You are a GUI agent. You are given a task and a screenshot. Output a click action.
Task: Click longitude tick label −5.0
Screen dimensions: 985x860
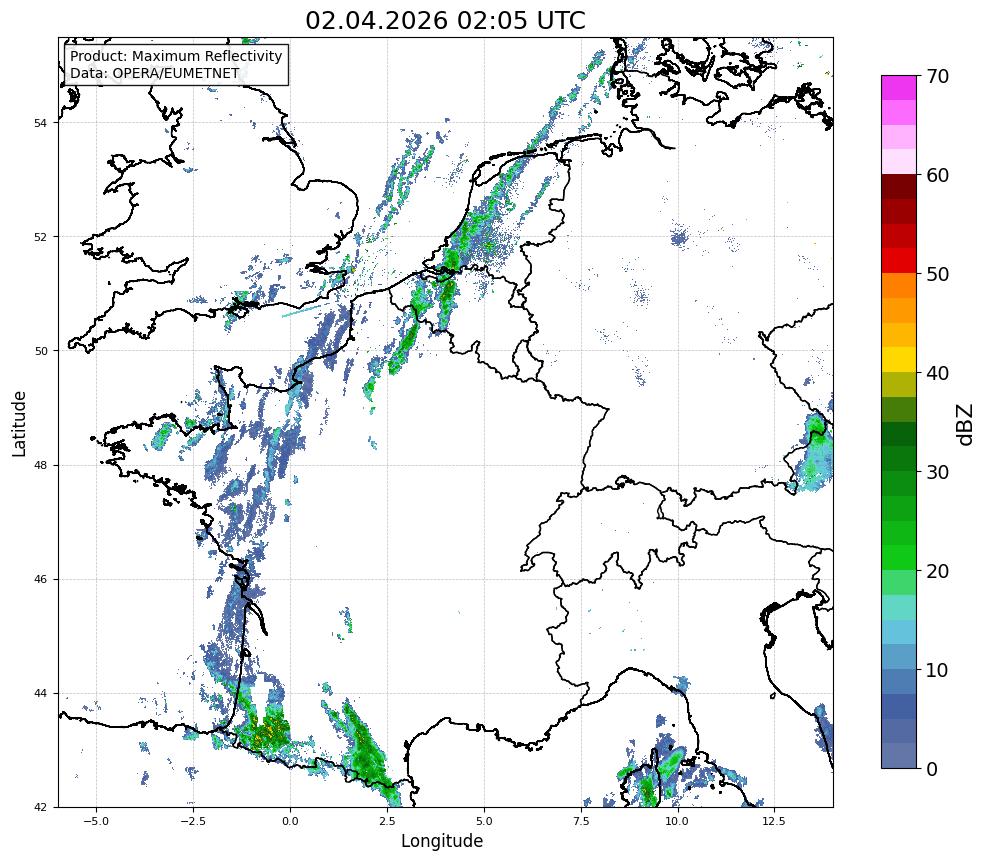click(97, 821)
